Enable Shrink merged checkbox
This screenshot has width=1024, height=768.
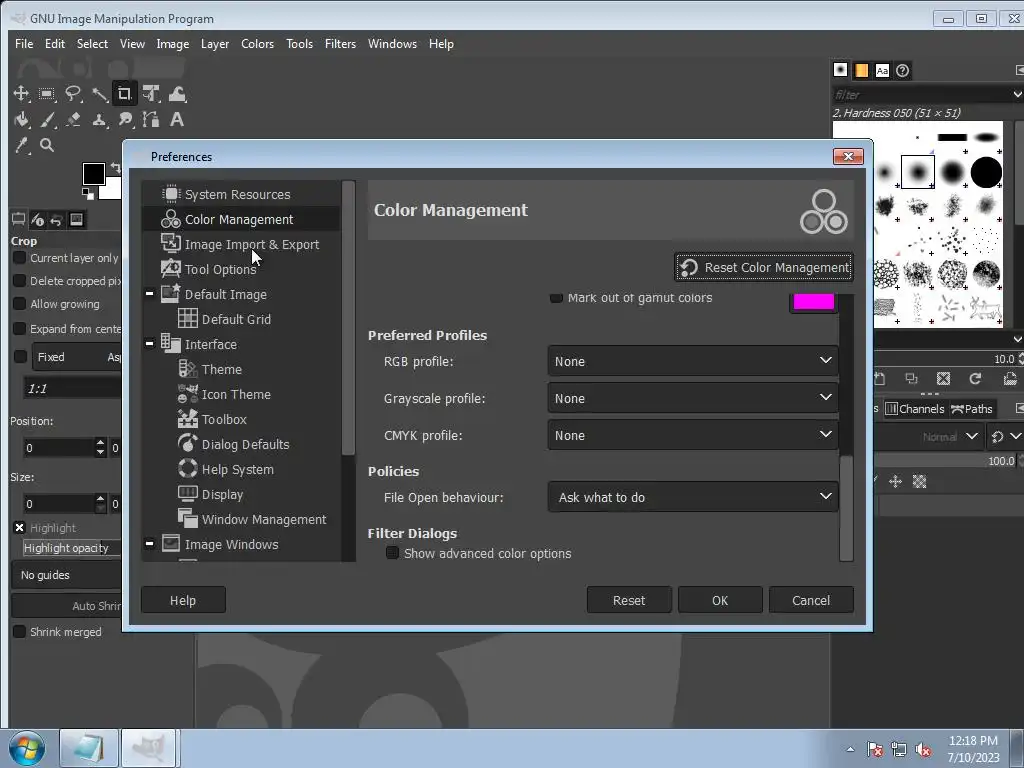(x=20, y=632)
